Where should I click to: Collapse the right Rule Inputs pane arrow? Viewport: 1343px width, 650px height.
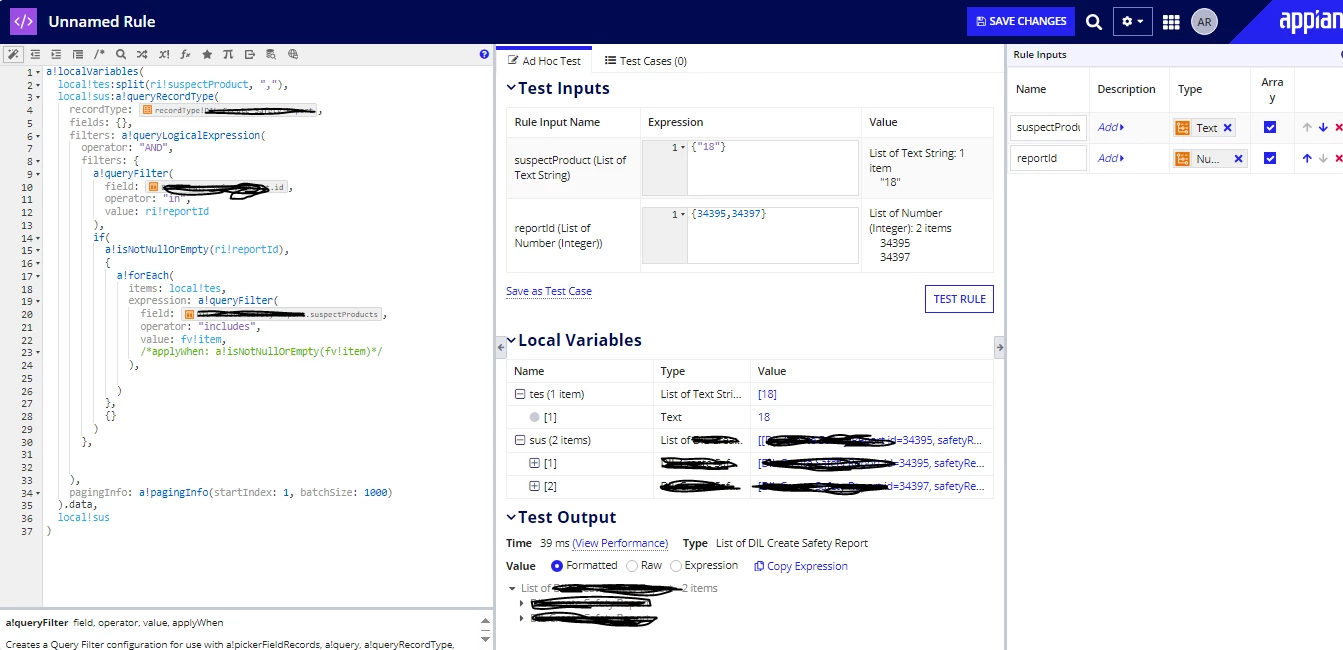click(999, 346)
